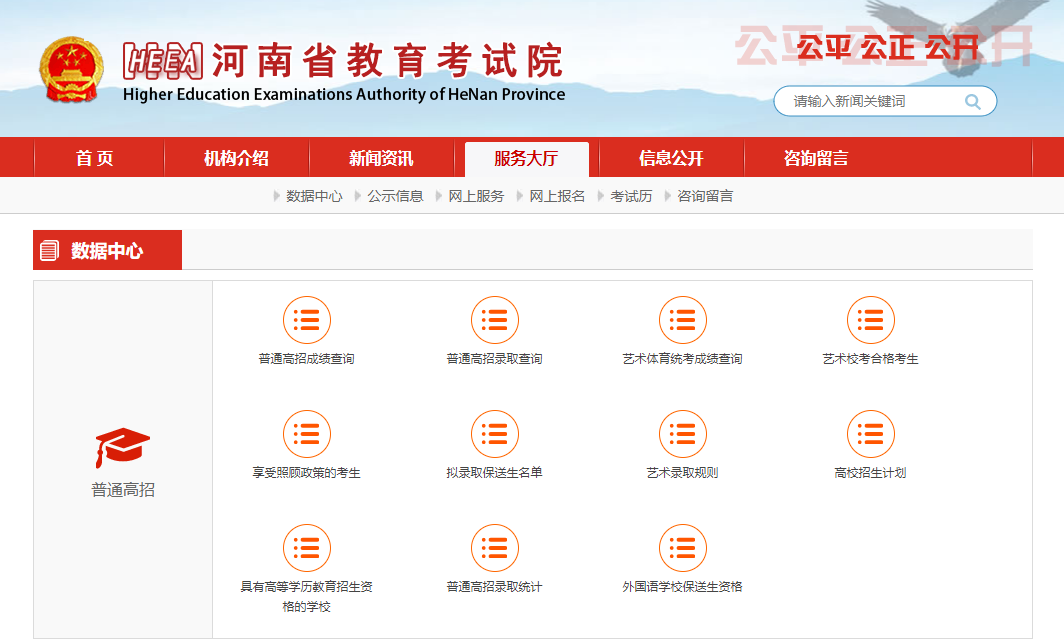Click the 外国语学校保送生资格 text link

(683, 586)
